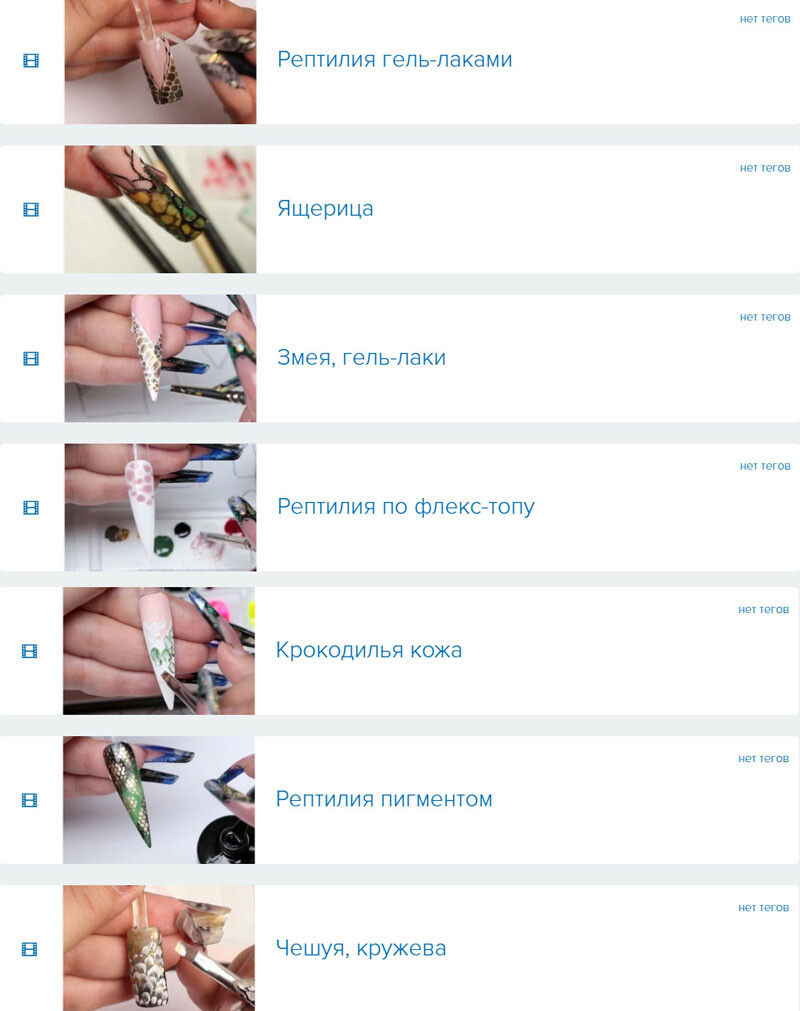Click the film icon beside Чешуя, кружева
Viewport: 800px width, 1011px height.
pyautogui.click(x=30, y=949)
